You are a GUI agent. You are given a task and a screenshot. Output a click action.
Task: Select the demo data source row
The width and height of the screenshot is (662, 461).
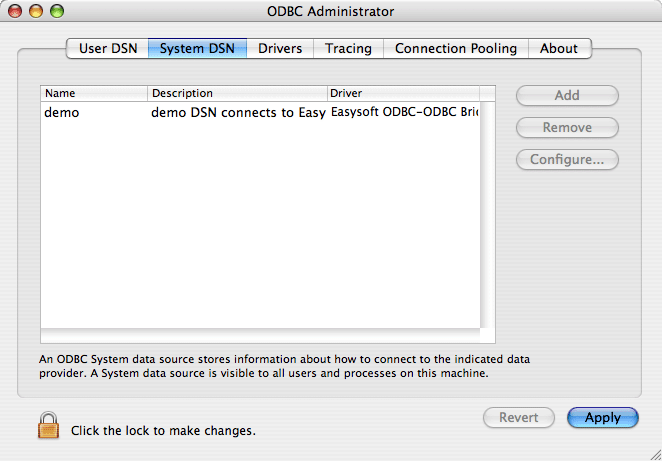(260, 113)
